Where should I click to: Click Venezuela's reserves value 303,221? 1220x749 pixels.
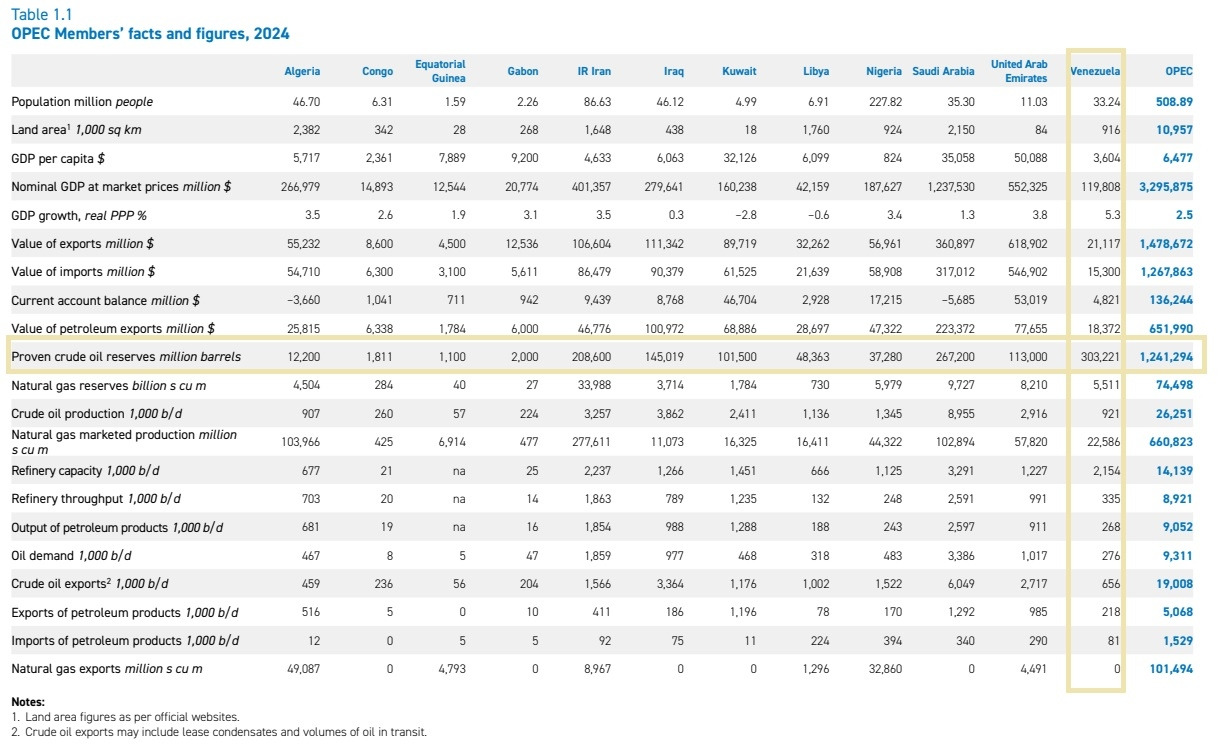pyautogui.click(x=1101, y=357)
